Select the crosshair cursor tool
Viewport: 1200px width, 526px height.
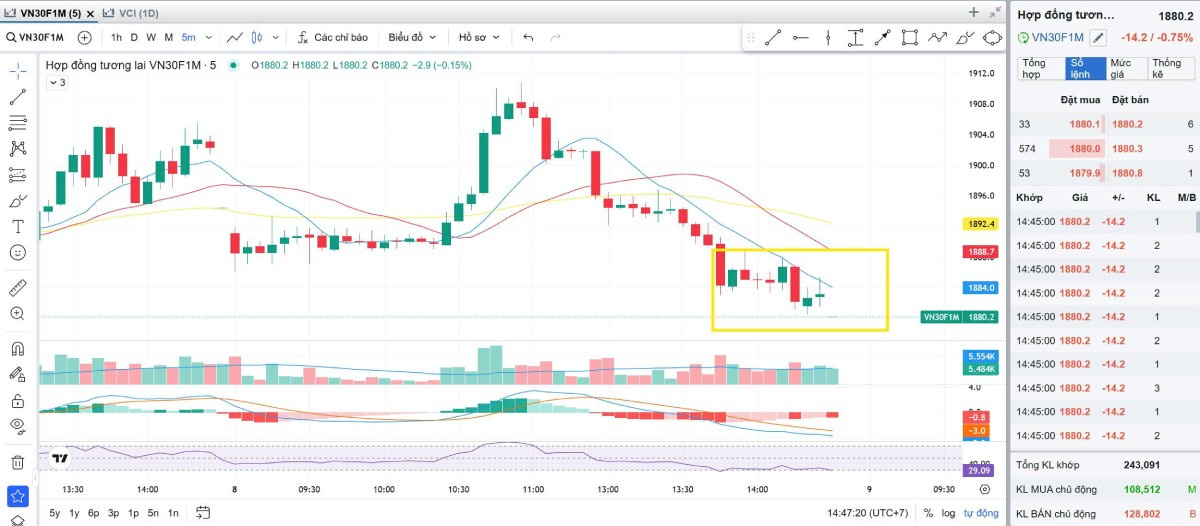pos(17,73)
